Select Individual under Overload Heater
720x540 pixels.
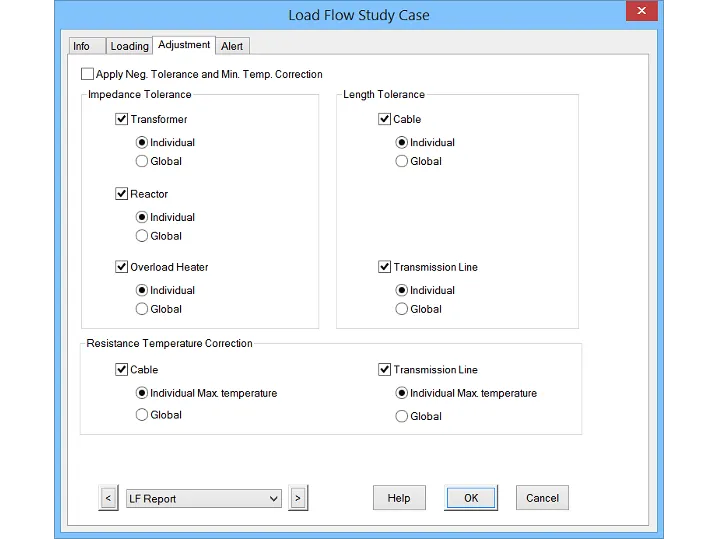tap(142, 290)
